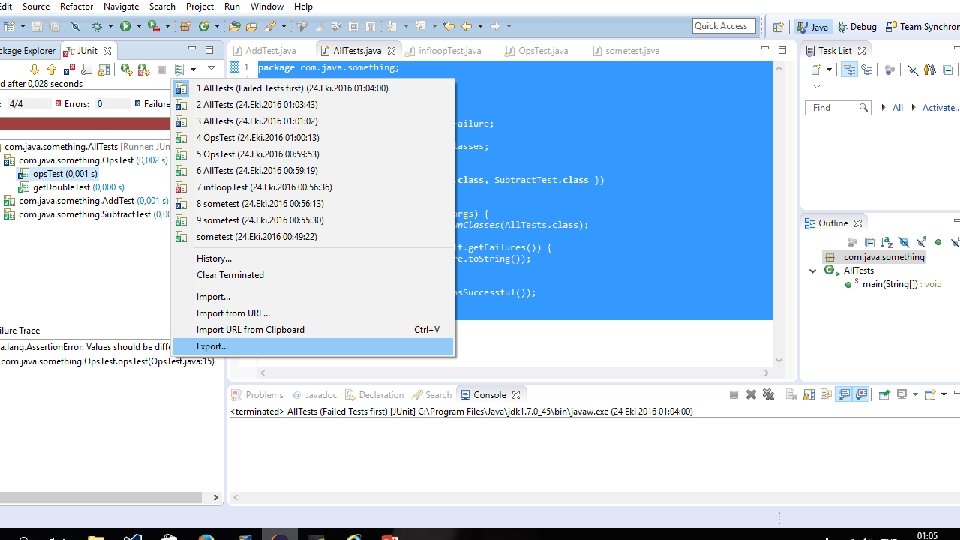Collapse the AllTests node in Outline
Viewport: 960px width, 540px height.
812,271
